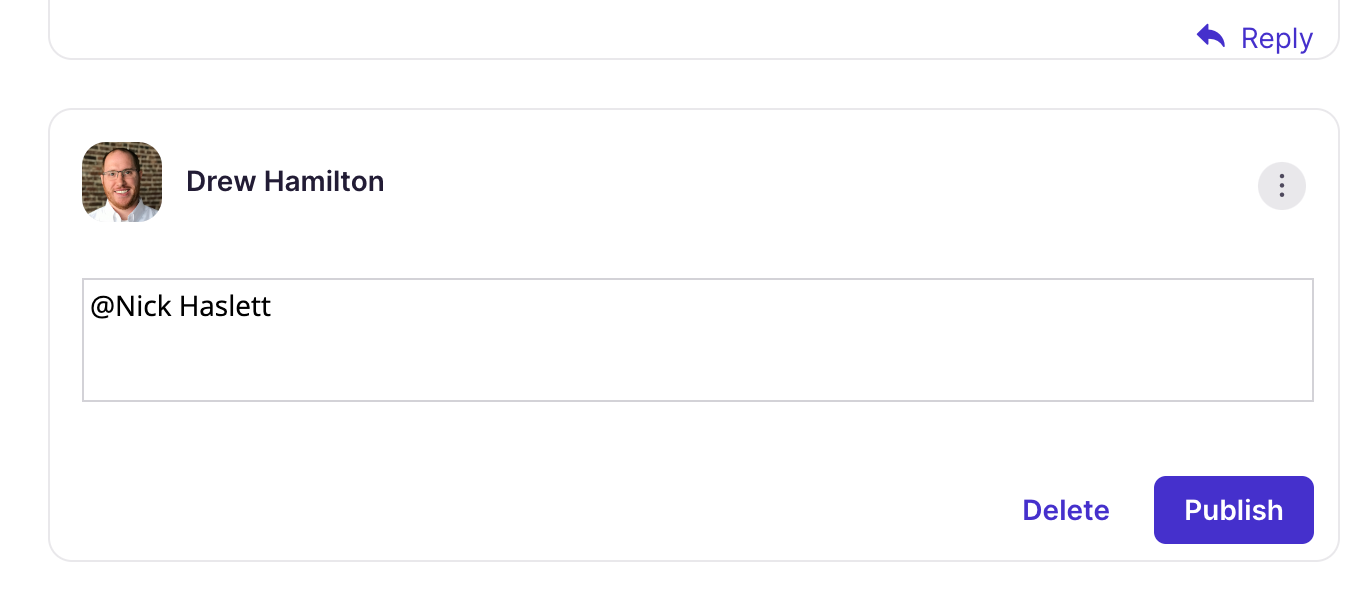1358x592 pixels.
Task: Show more actions for Drew Hamilton's comment
Action: click(x=1281, y=186)
